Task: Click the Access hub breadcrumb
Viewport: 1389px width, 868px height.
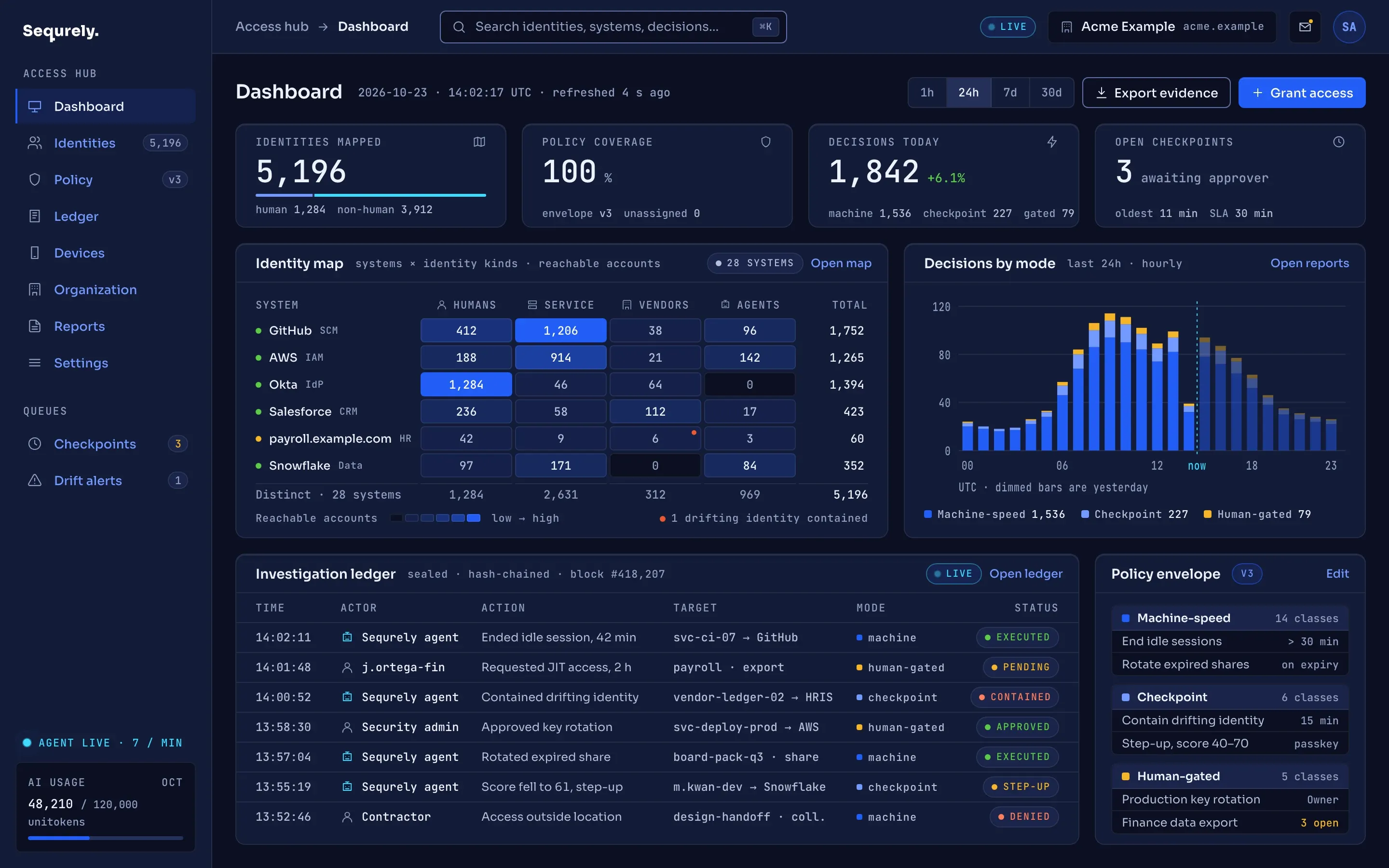Action: pyautogui.click(x=272, y=27)
